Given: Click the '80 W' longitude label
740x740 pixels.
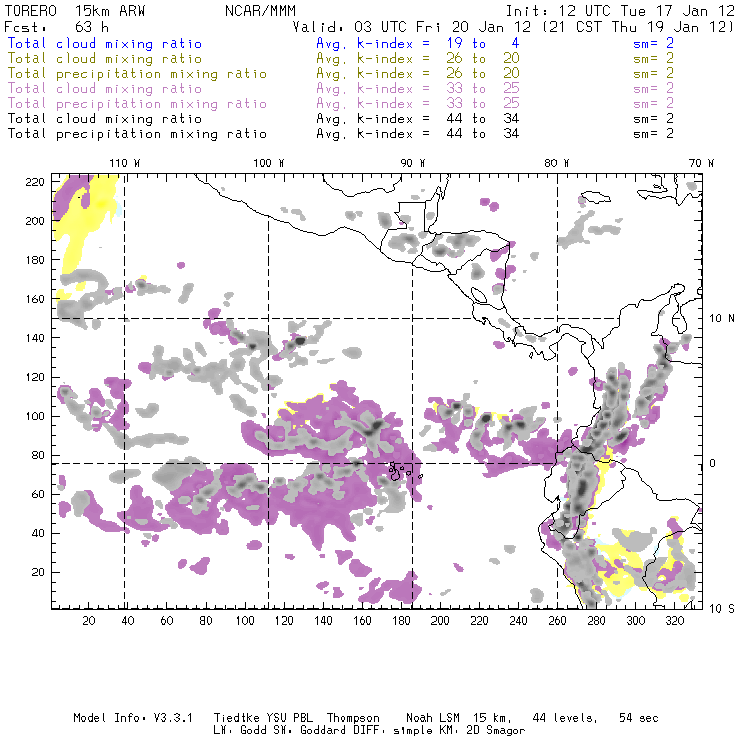Looking at the screenshot, I should point(557,163).
